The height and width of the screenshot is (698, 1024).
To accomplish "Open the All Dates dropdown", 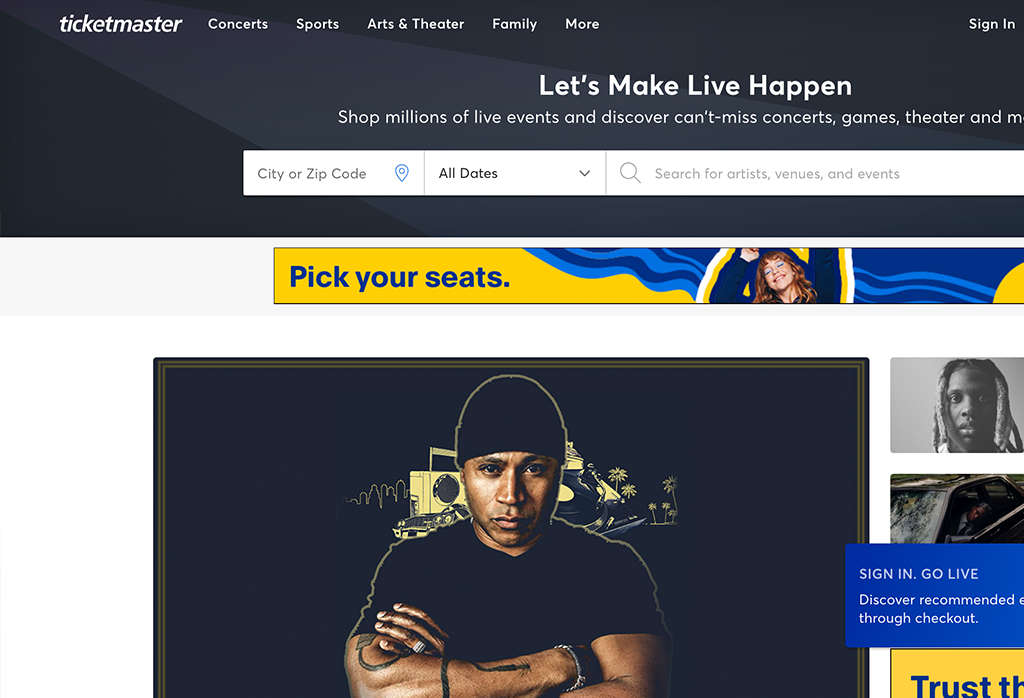I will tap(515, 173).
